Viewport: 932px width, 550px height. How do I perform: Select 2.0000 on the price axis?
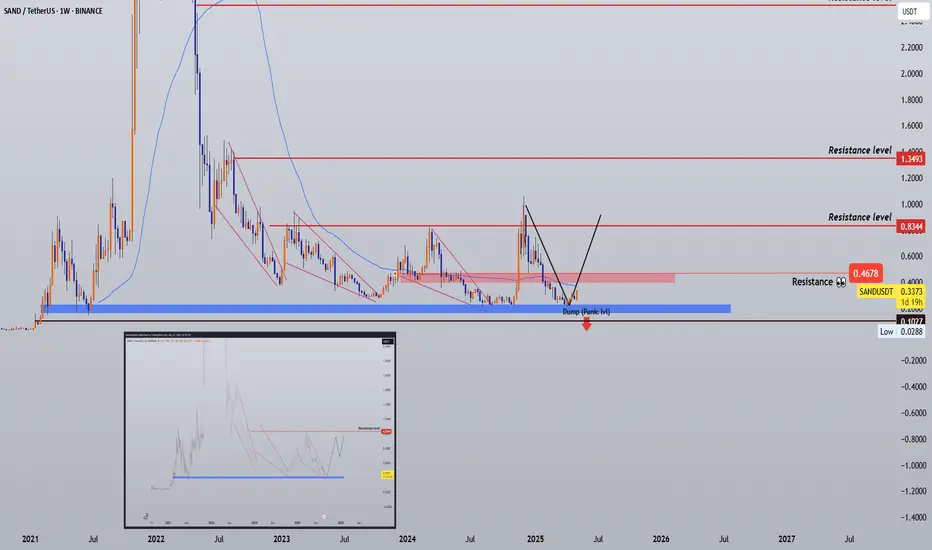coord(911,74)
